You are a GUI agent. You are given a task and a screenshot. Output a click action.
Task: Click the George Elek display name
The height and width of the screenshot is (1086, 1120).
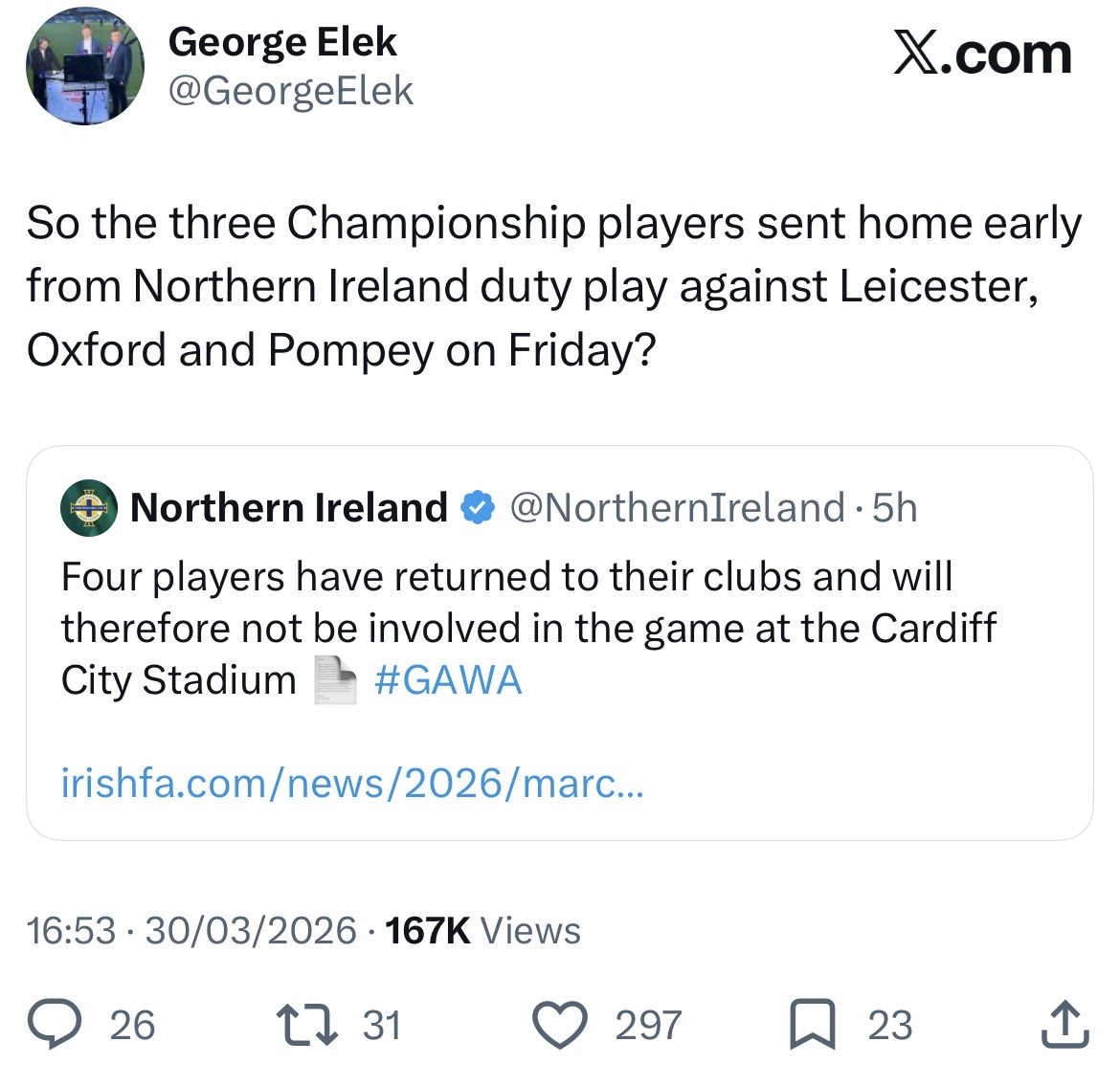point(282,42)
